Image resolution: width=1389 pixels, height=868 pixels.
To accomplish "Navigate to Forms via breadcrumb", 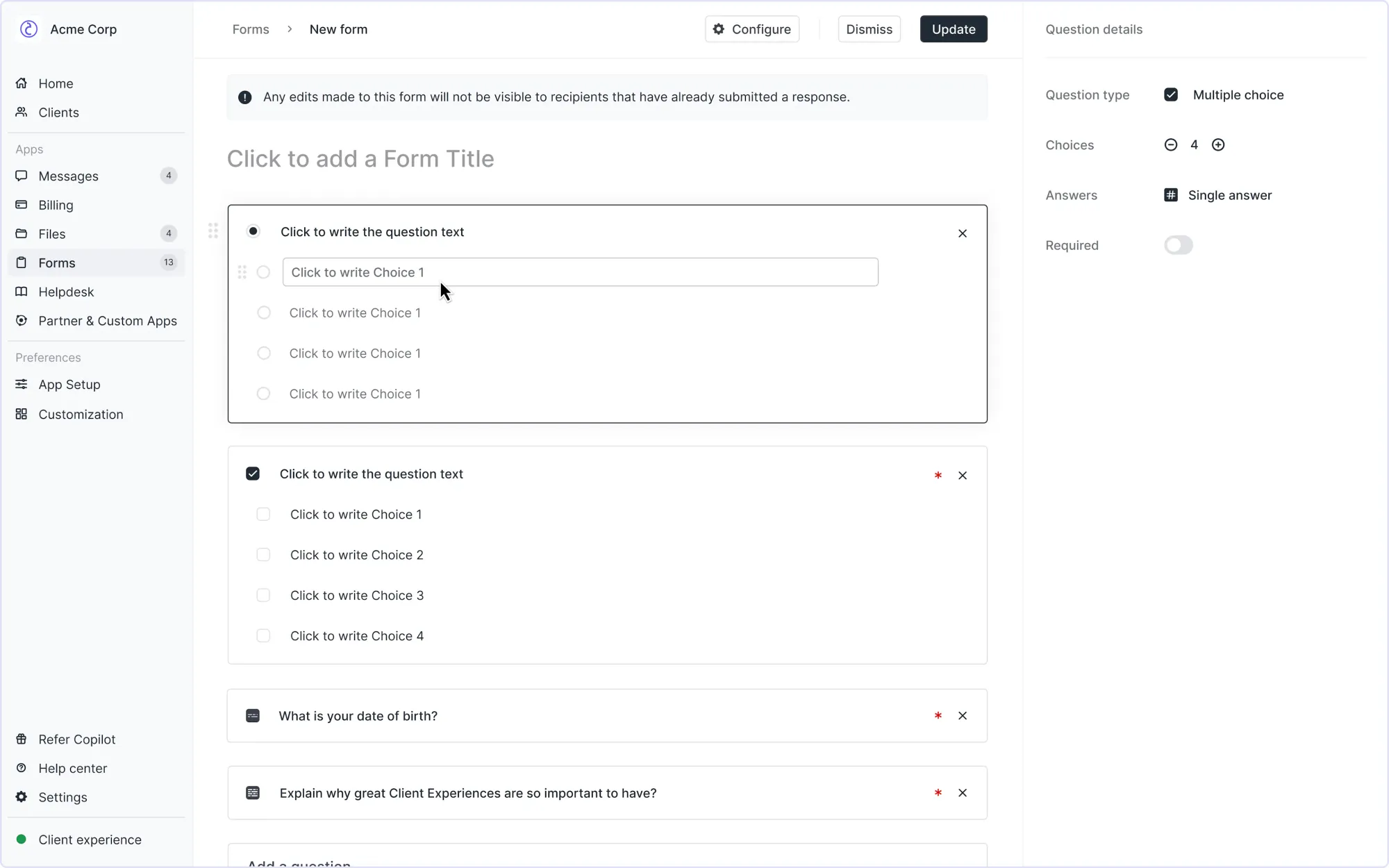I will pyautogui.click(x=251, y=29).
